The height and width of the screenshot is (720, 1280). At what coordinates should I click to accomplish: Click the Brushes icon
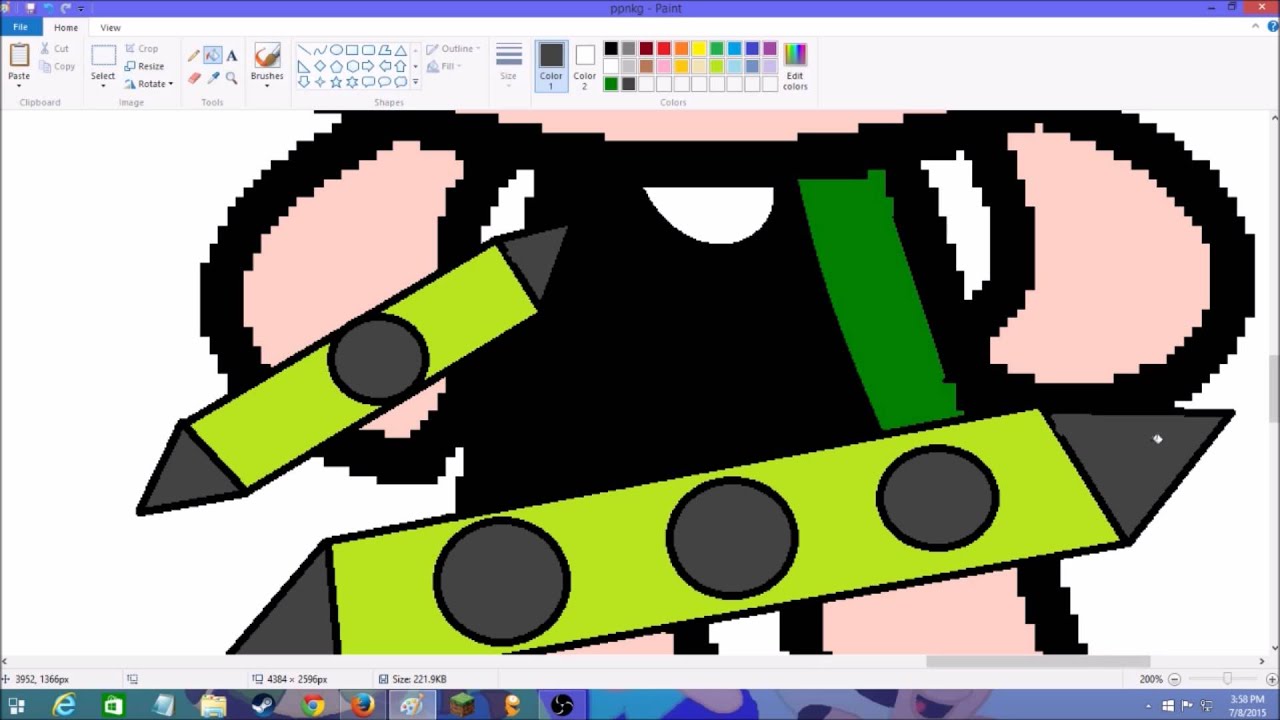[267, 56]
